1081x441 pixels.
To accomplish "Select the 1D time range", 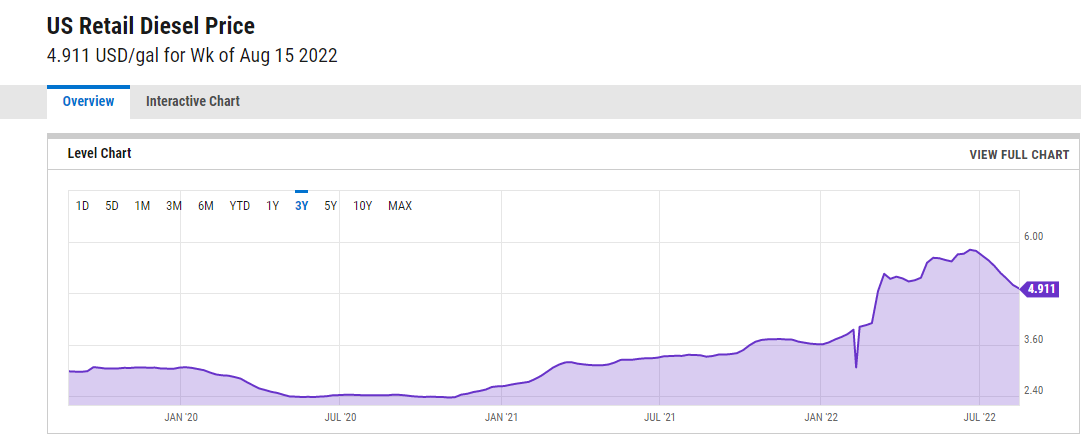I will click(x=82, y=205).
